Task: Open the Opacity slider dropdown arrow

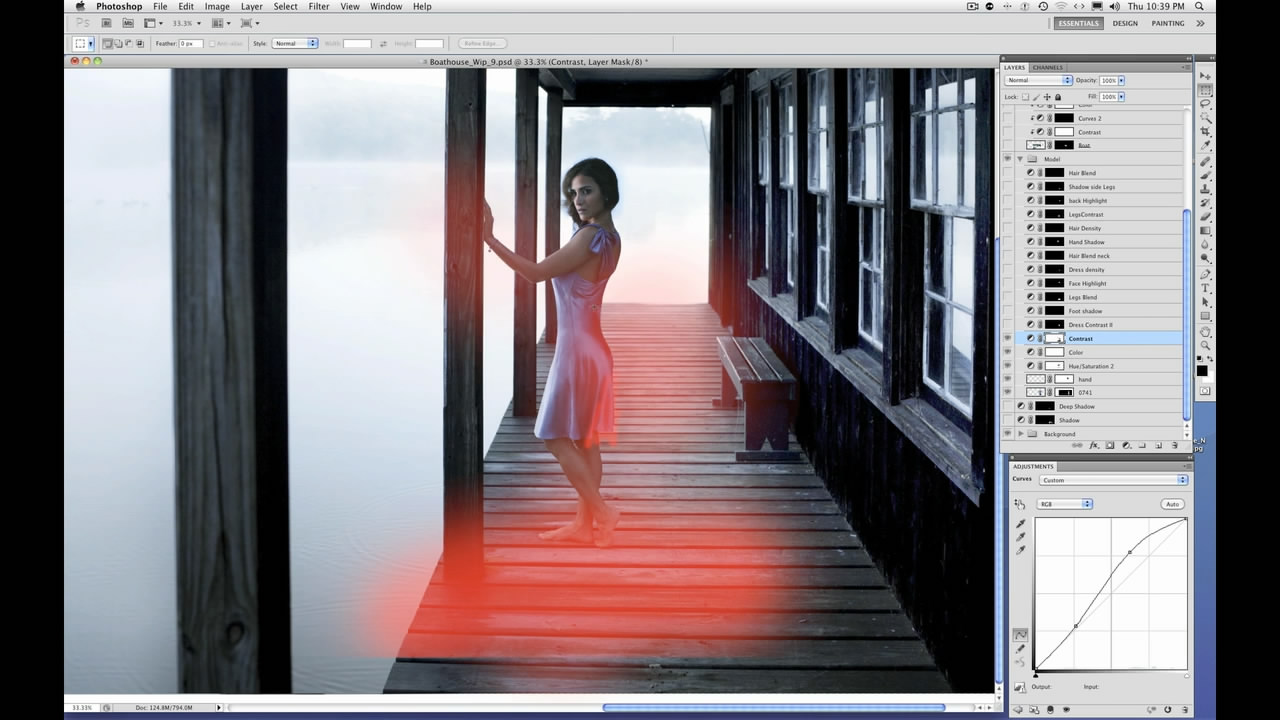Action: [1122, 80]
